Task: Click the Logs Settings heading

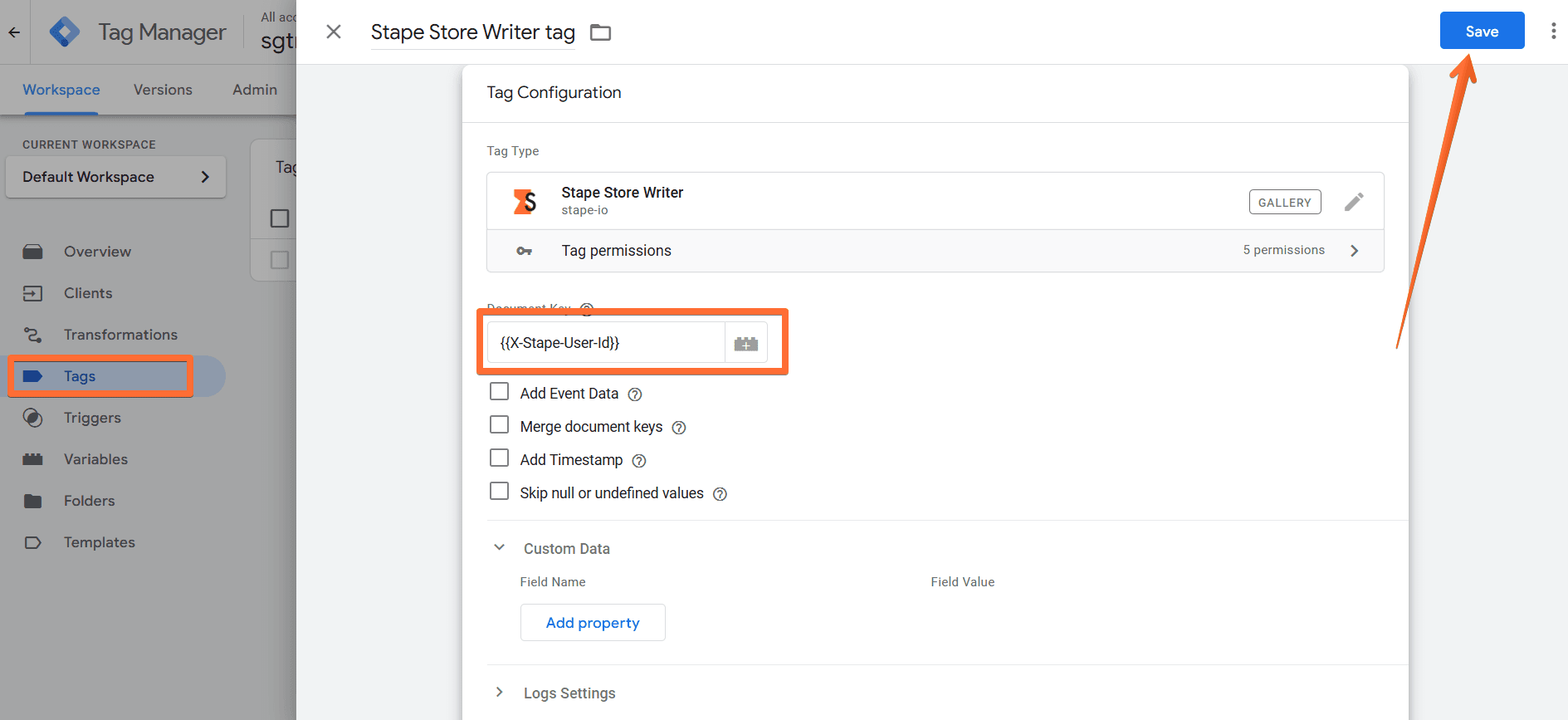Action: 569,693
